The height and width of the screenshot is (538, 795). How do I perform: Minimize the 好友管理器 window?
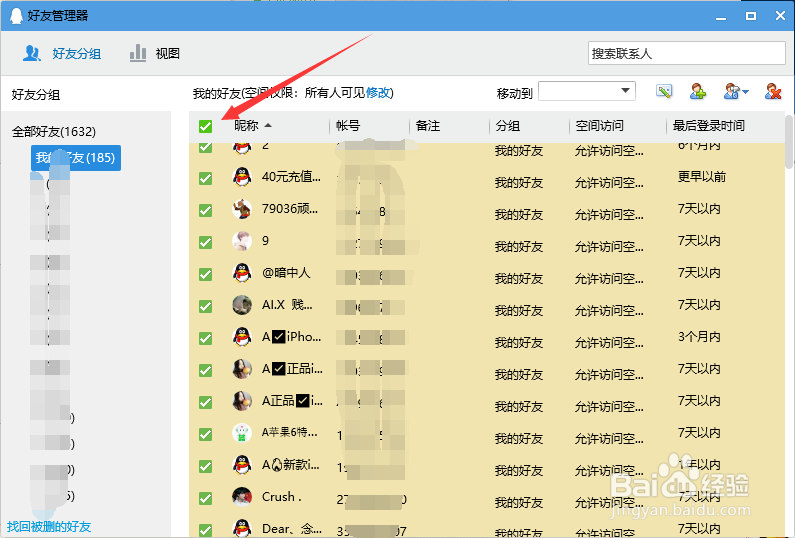coord(721,16)
